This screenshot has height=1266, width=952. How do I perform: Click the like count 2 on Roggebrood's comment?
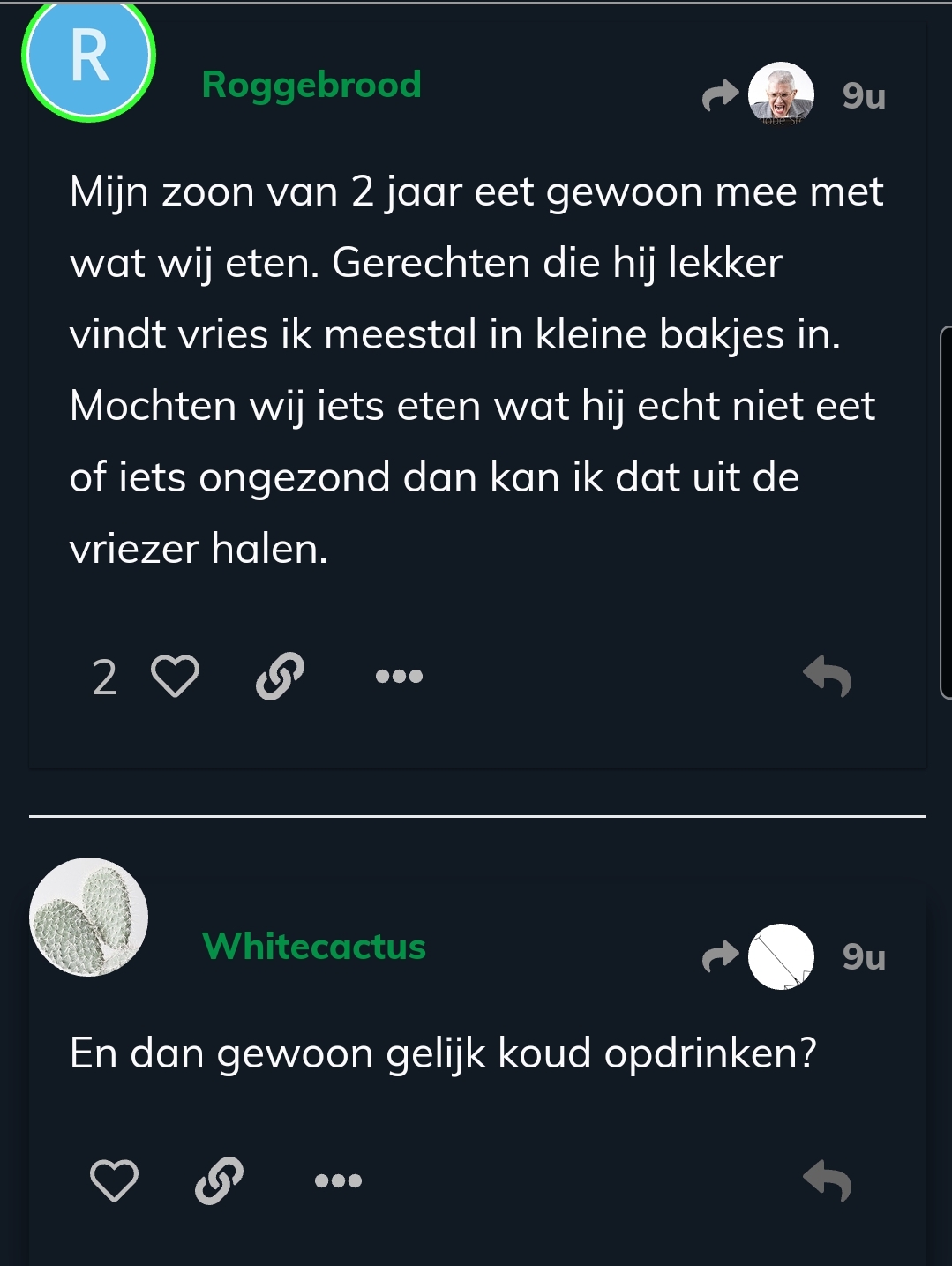click(x=105, y=678)
